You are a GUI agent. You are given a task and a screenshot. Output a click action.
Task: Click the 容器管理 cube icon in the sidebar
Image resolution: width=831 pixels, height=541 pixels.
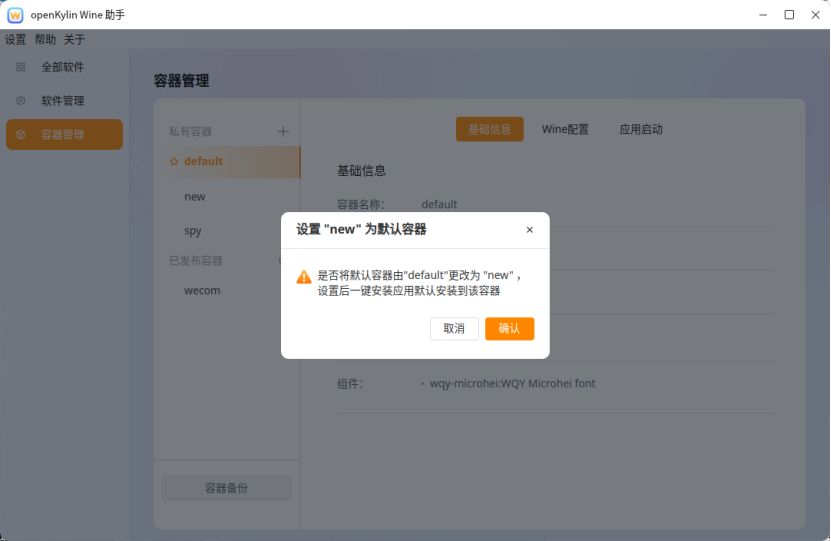point(21,135)
